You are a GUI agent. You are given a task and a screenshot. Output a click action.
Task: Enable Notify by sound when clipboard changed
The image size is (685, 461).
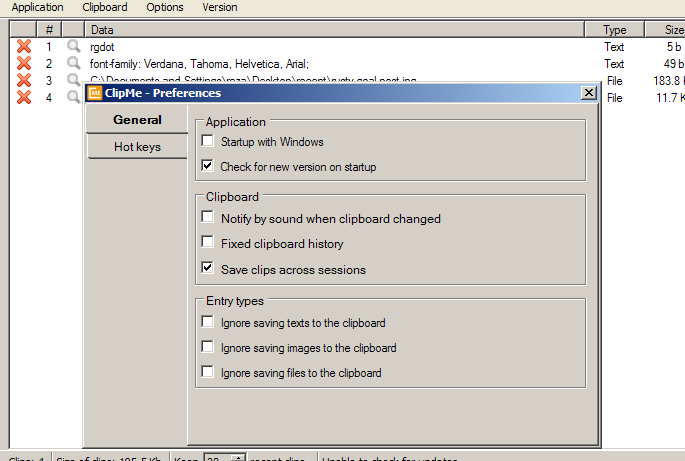click(x=208, y=217)
